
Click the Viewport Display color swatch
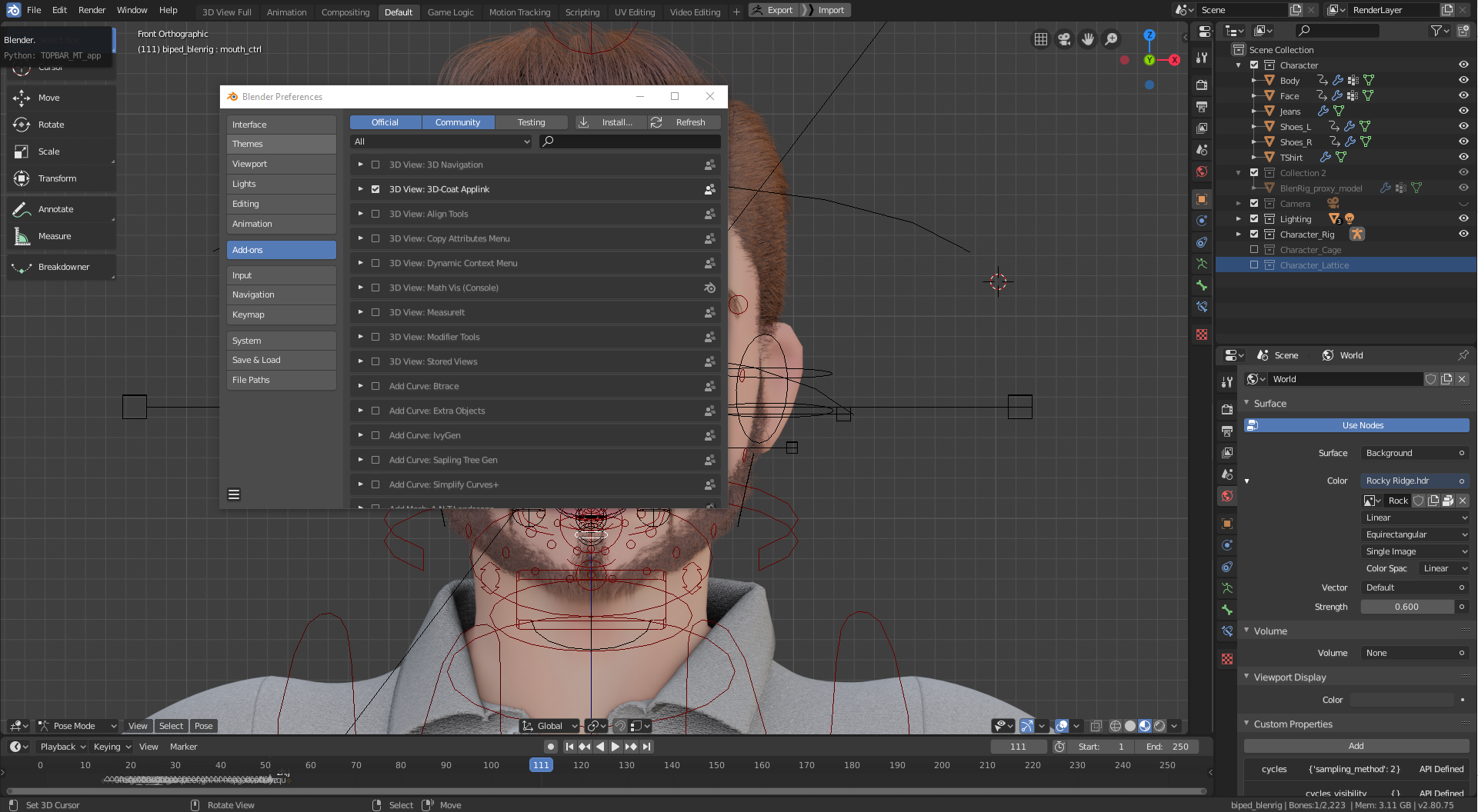[1402, 700]
